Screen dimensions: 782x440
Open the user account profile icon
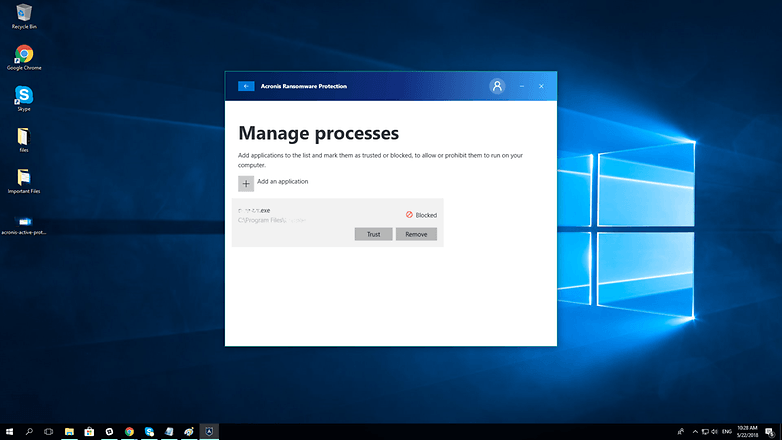tap(497, 86)
